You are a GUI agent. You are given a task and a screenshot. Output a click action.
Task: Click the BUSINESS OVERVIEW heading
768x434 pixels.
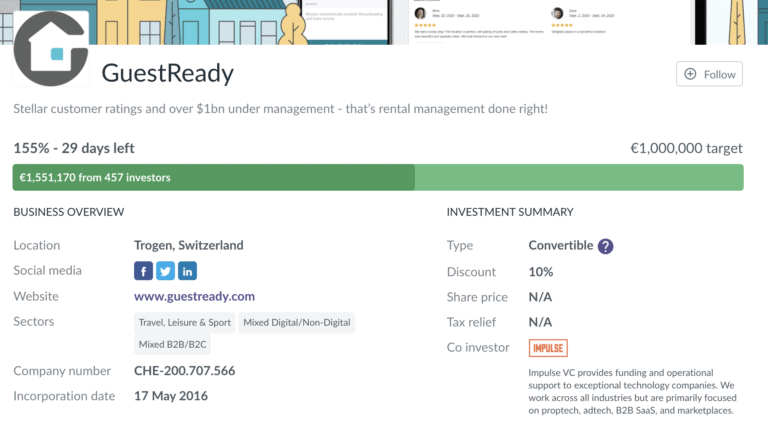pos(69,212)
